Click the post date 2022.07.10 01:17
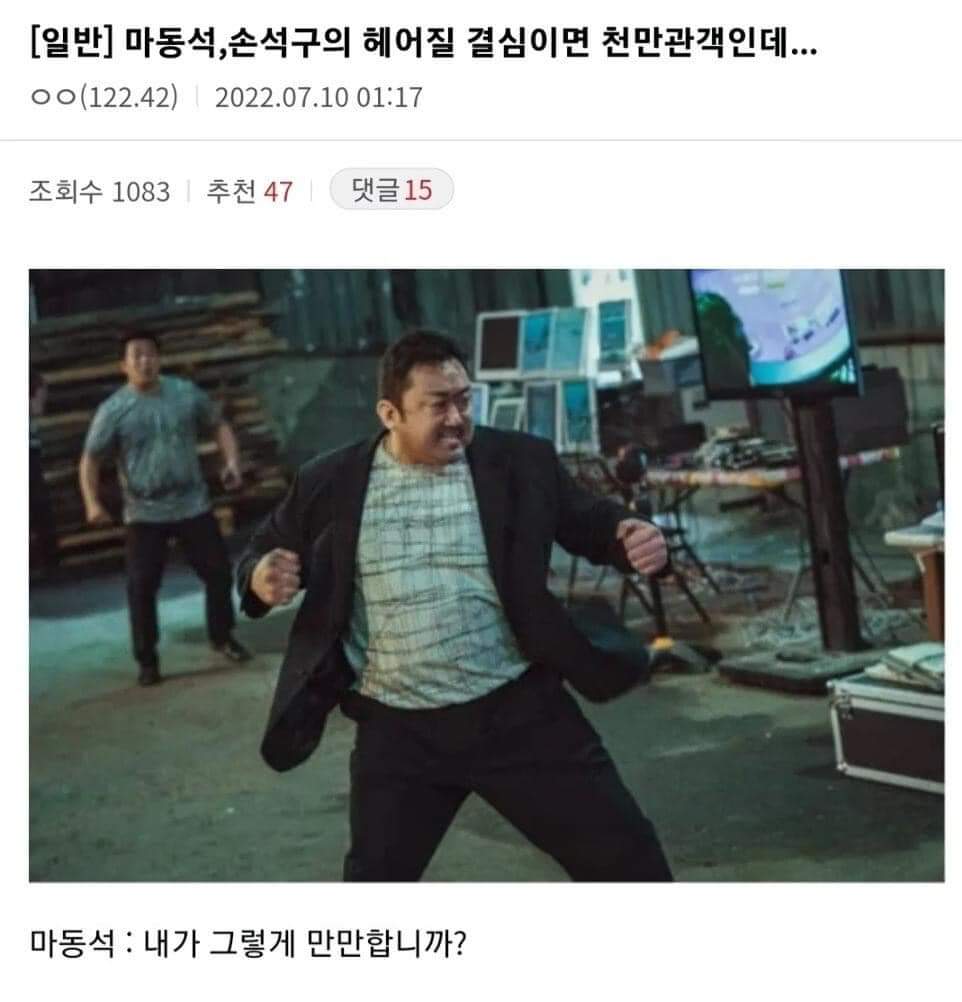Screen dimensions: 962x1002 (x=318, y=97)
